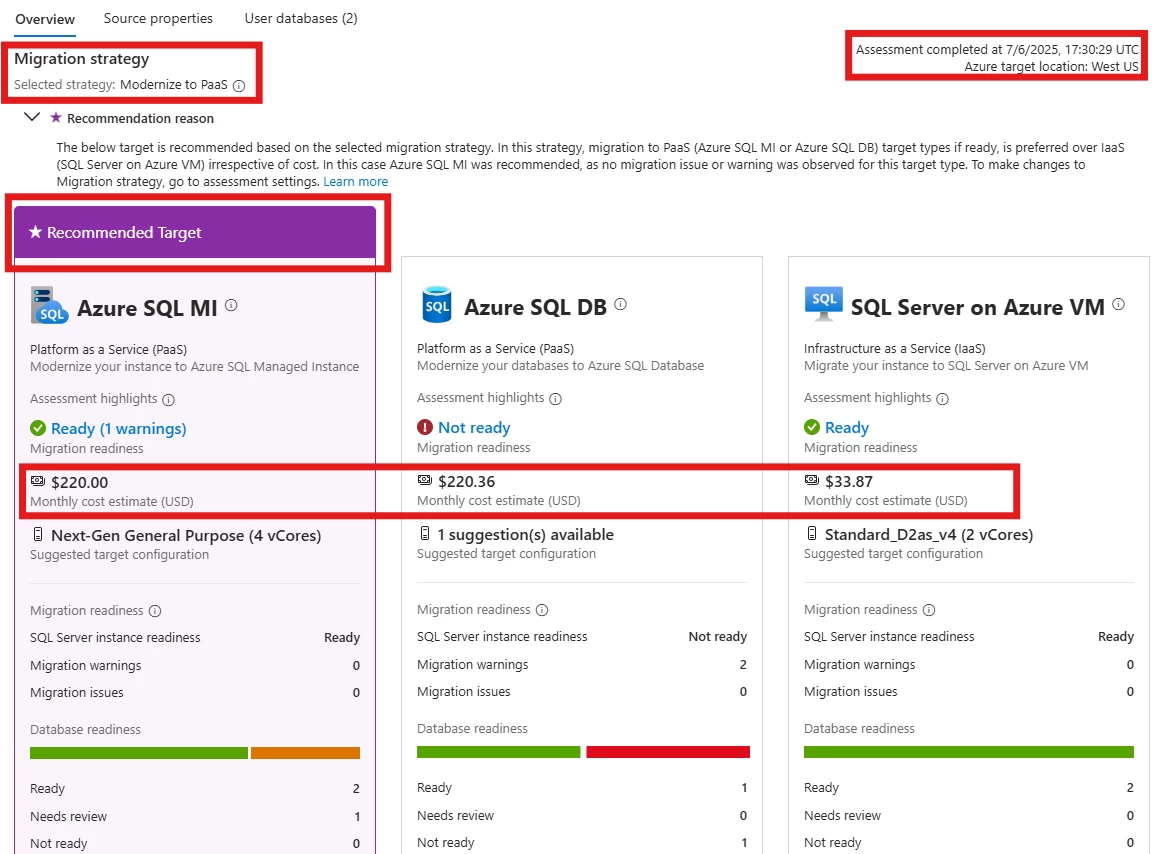Click the money icon beside $220.36
The width and height of the screenshot is (1162, 854).
click(x=425, y=480)
